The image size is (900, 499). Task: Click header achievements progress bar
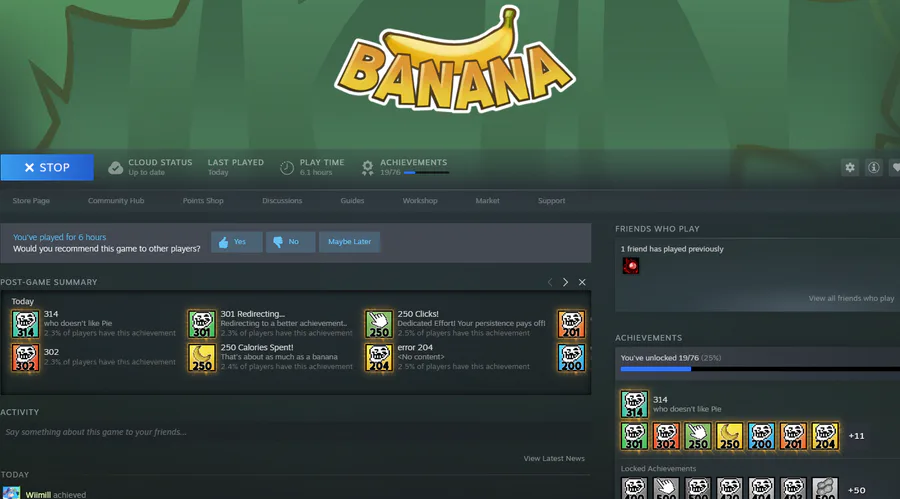426,172
